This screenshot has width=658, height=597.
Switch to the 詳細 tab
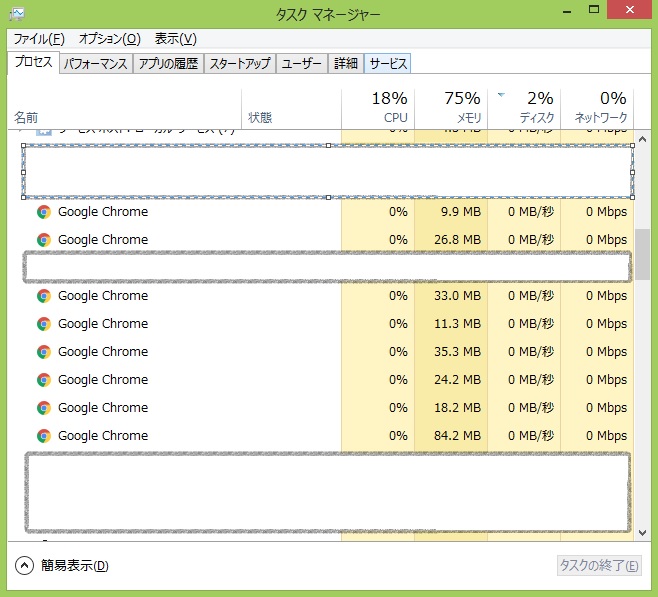pos(346,63)
